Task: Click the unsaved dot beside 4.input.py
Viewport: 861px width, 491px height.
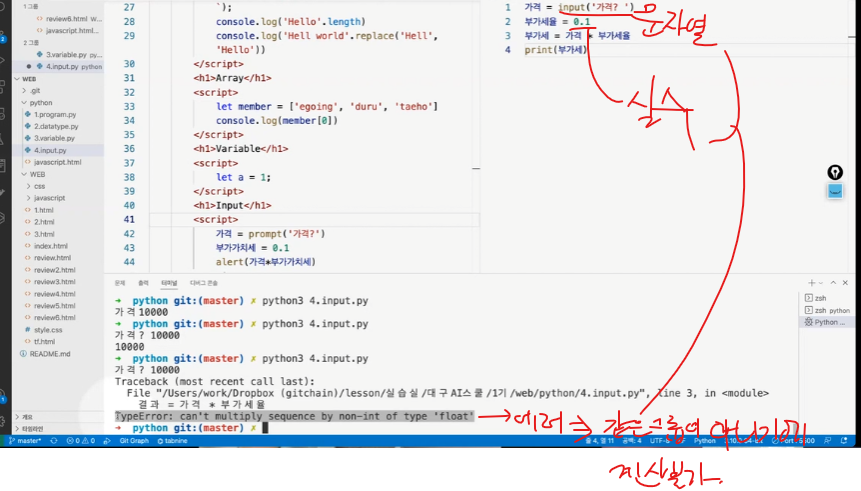Action: coord(29,66)
